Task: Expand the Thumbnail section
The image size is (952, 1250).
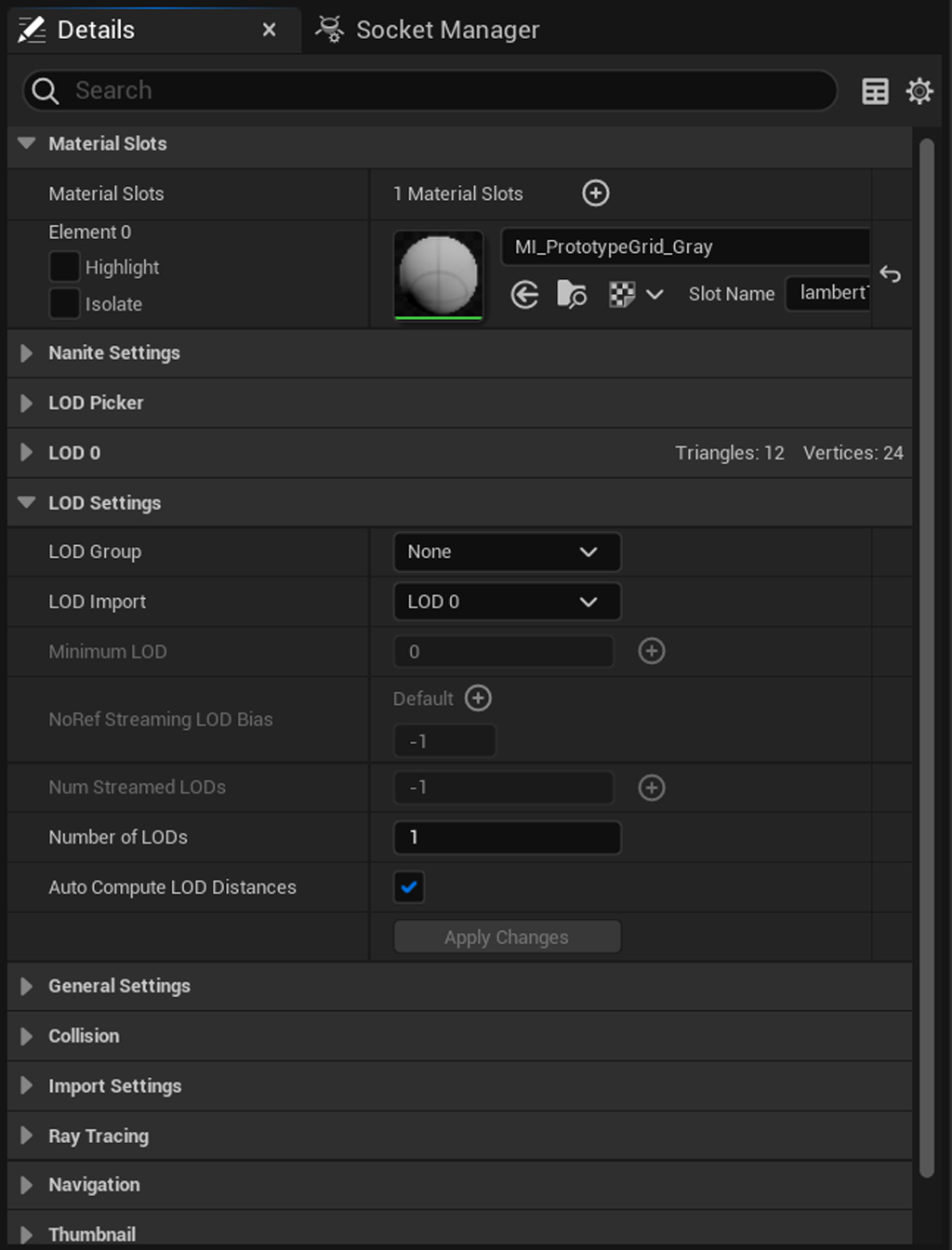Action: click(x=26, y=1234)
